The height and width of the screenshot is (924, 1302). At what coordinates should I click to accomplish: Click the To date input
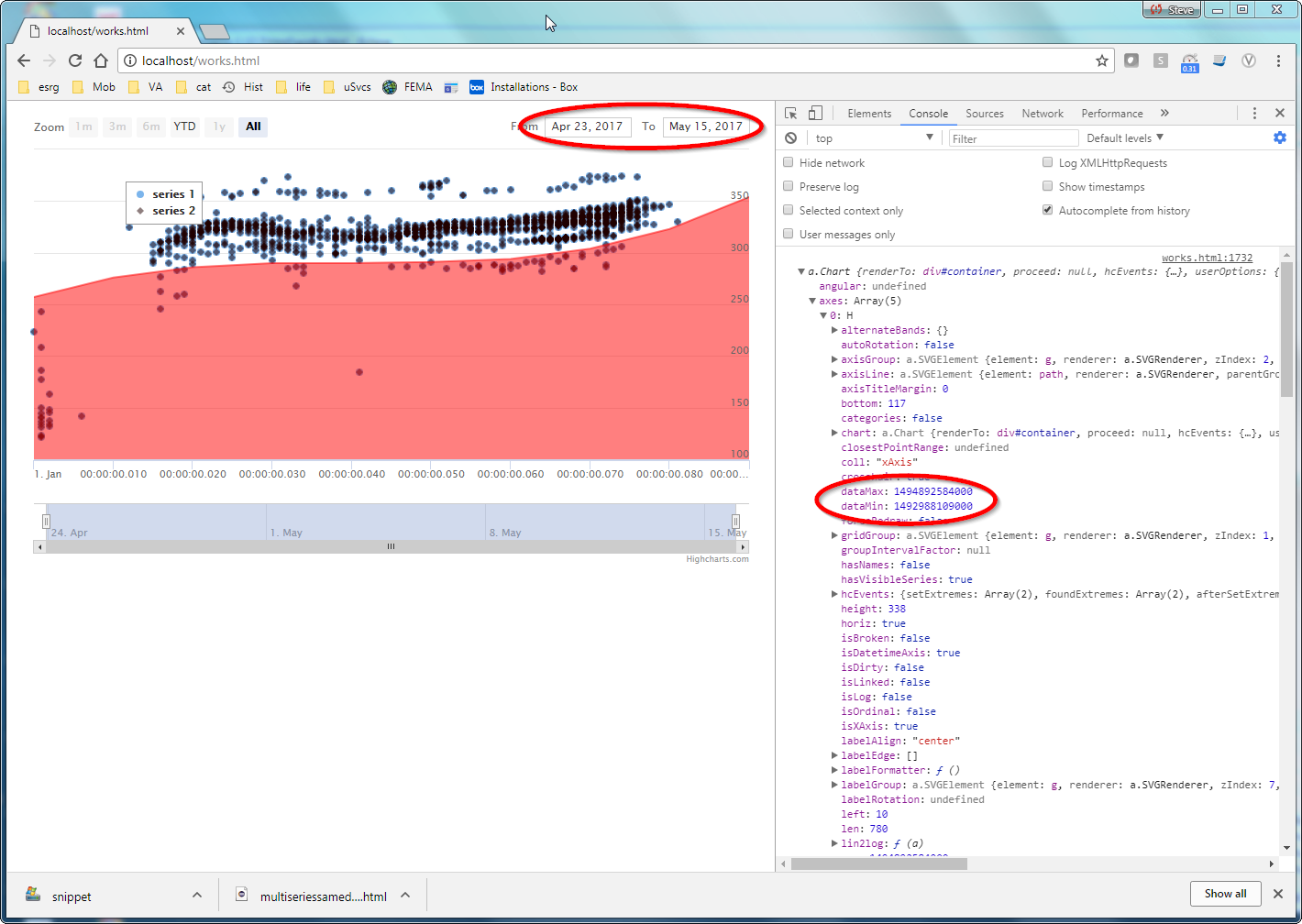[706, 126]
